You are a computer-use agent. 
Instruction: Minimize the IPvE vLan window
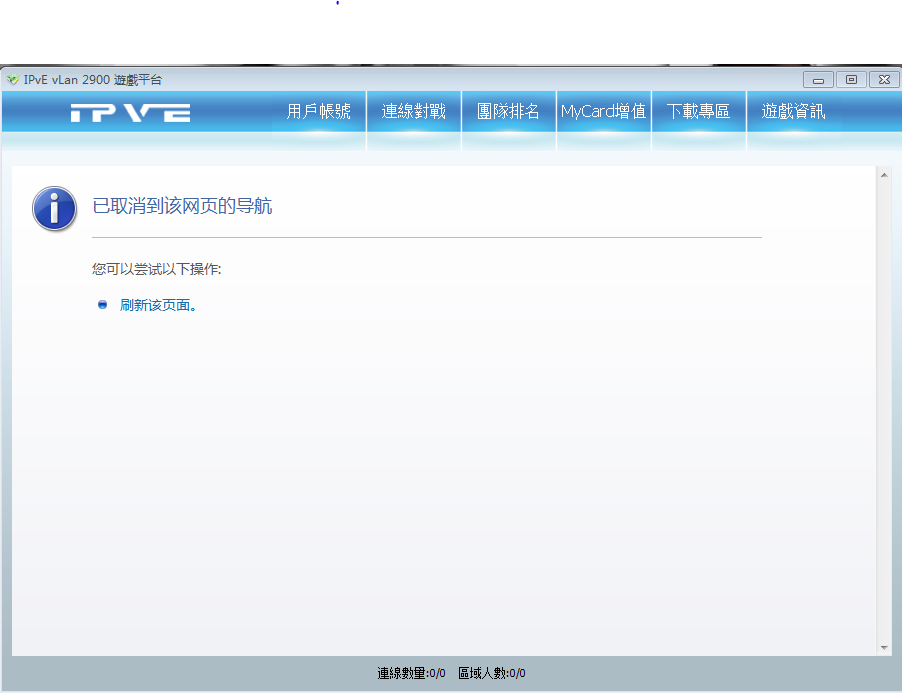(818, 80)
